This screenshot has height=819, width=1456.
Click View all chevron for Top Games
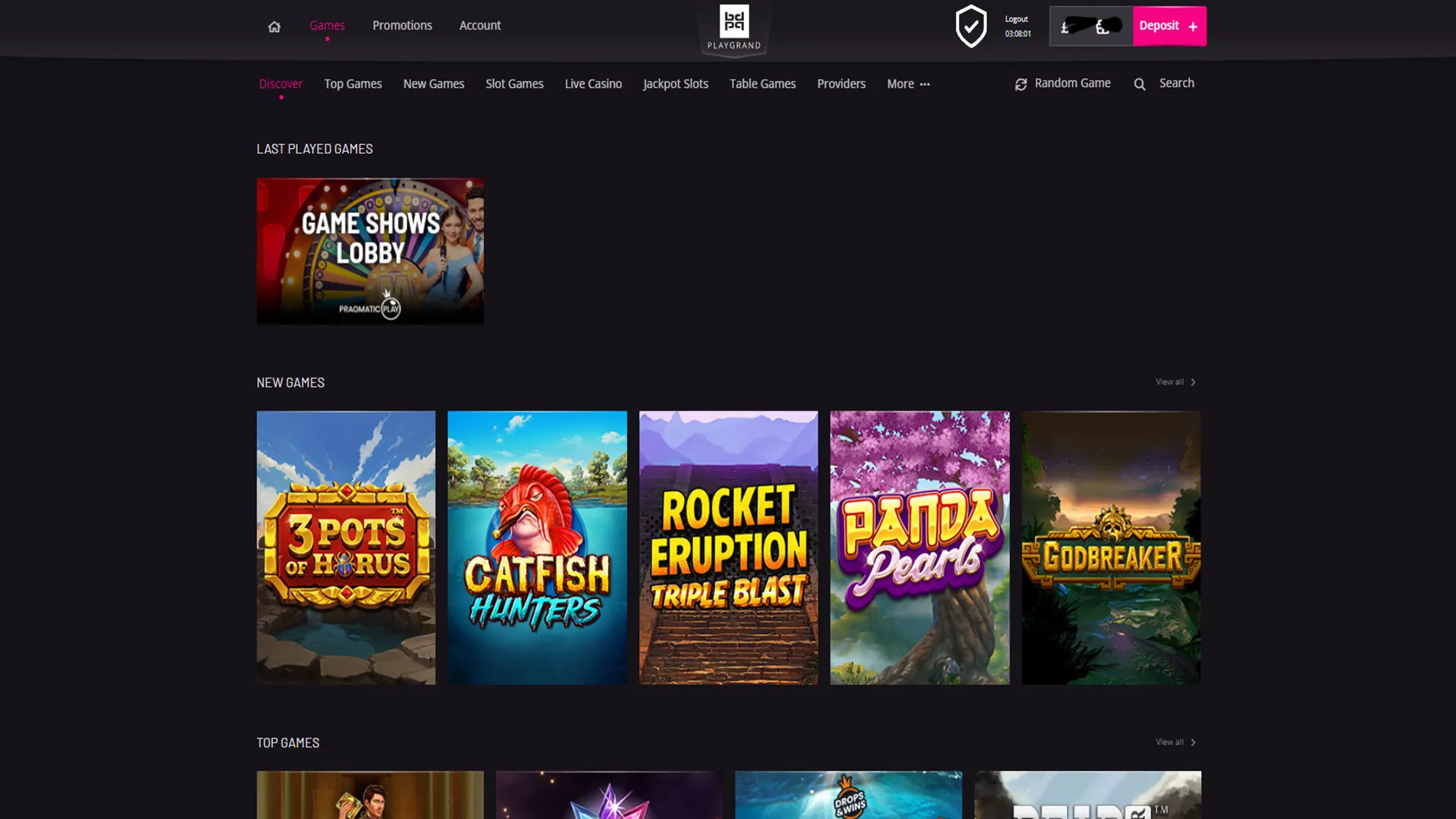[x=1191, y=742]
